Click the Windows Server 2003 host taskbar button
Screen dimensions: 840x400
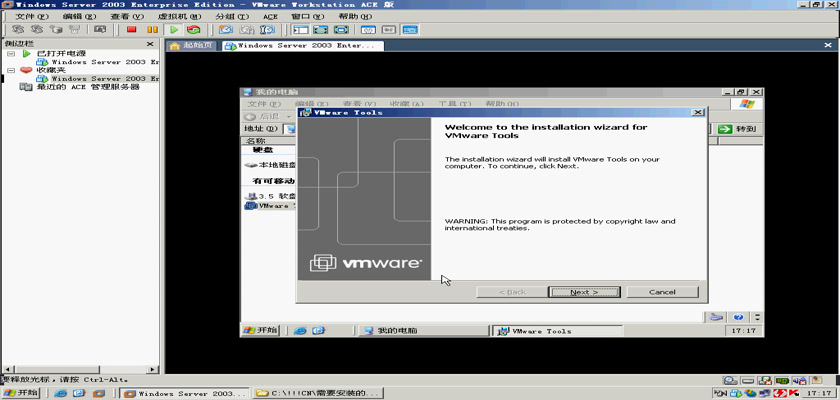pyautogui.click(x=185, y=394)
